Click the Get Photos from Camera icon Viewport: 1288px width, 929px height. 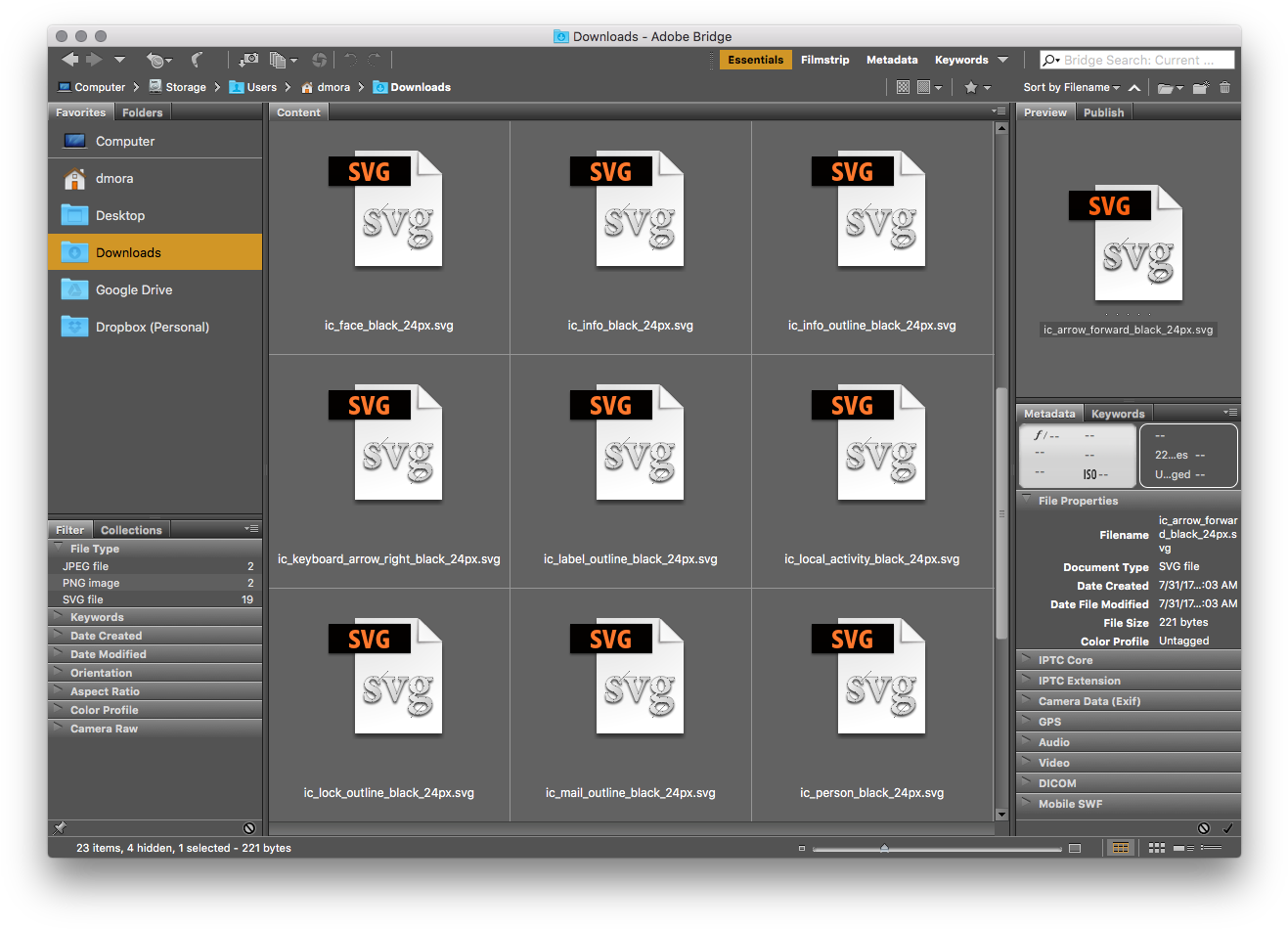click(x=248, y=60)
